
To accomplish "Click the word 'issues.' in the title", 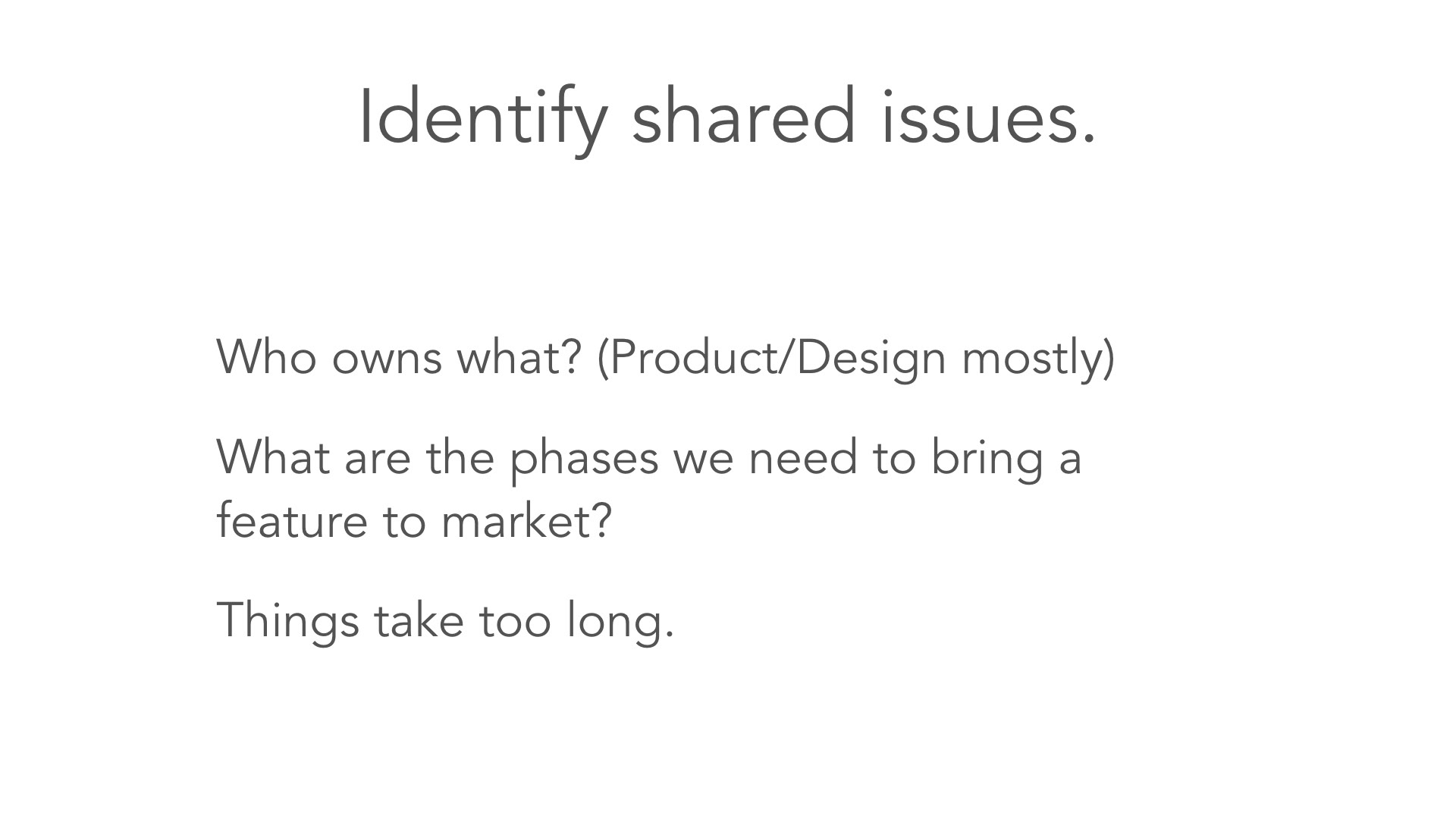I will pos(989,115).
